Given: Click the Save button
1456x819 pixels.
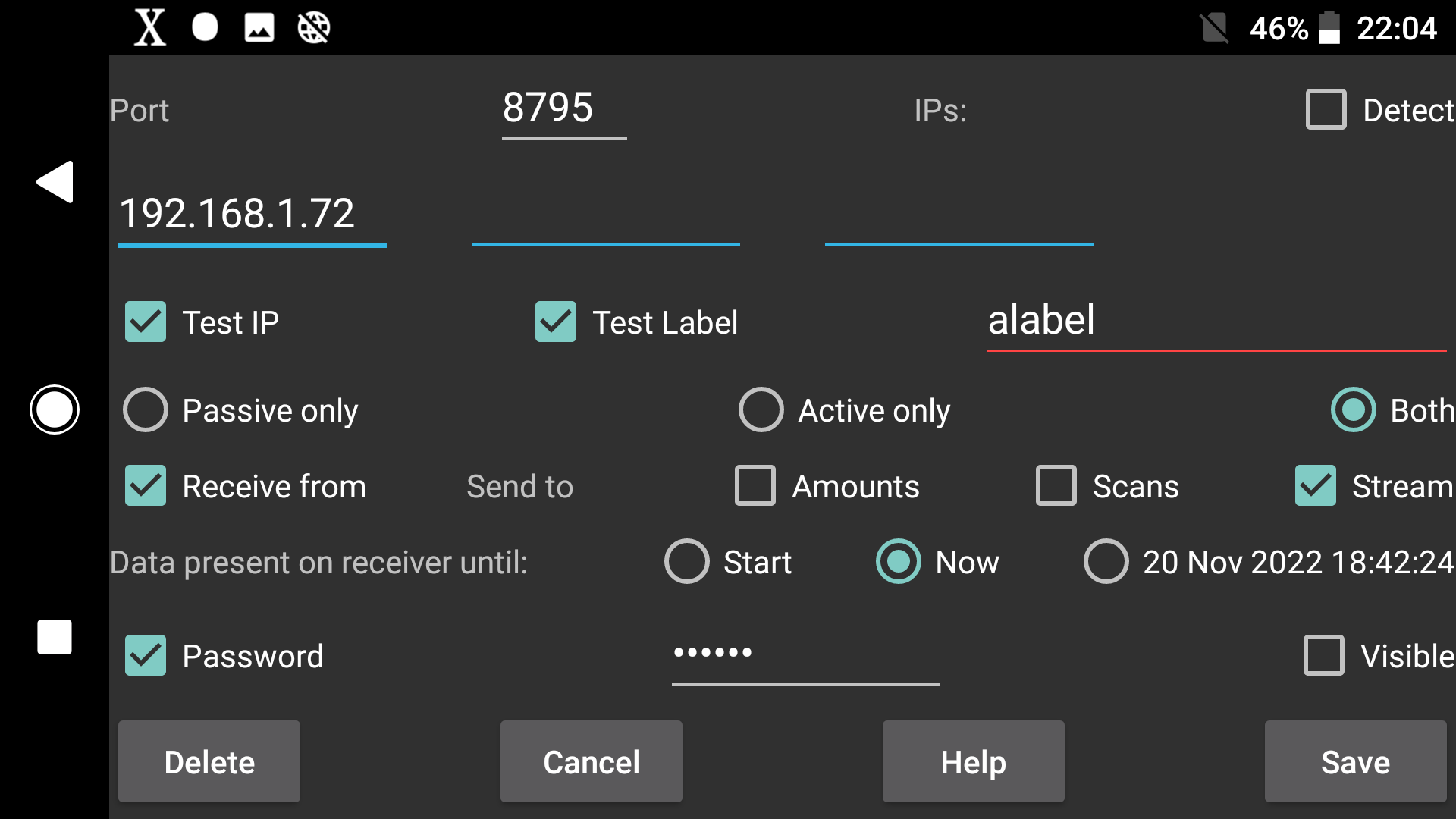Looking at the screenshot, I should point(1355,761).
